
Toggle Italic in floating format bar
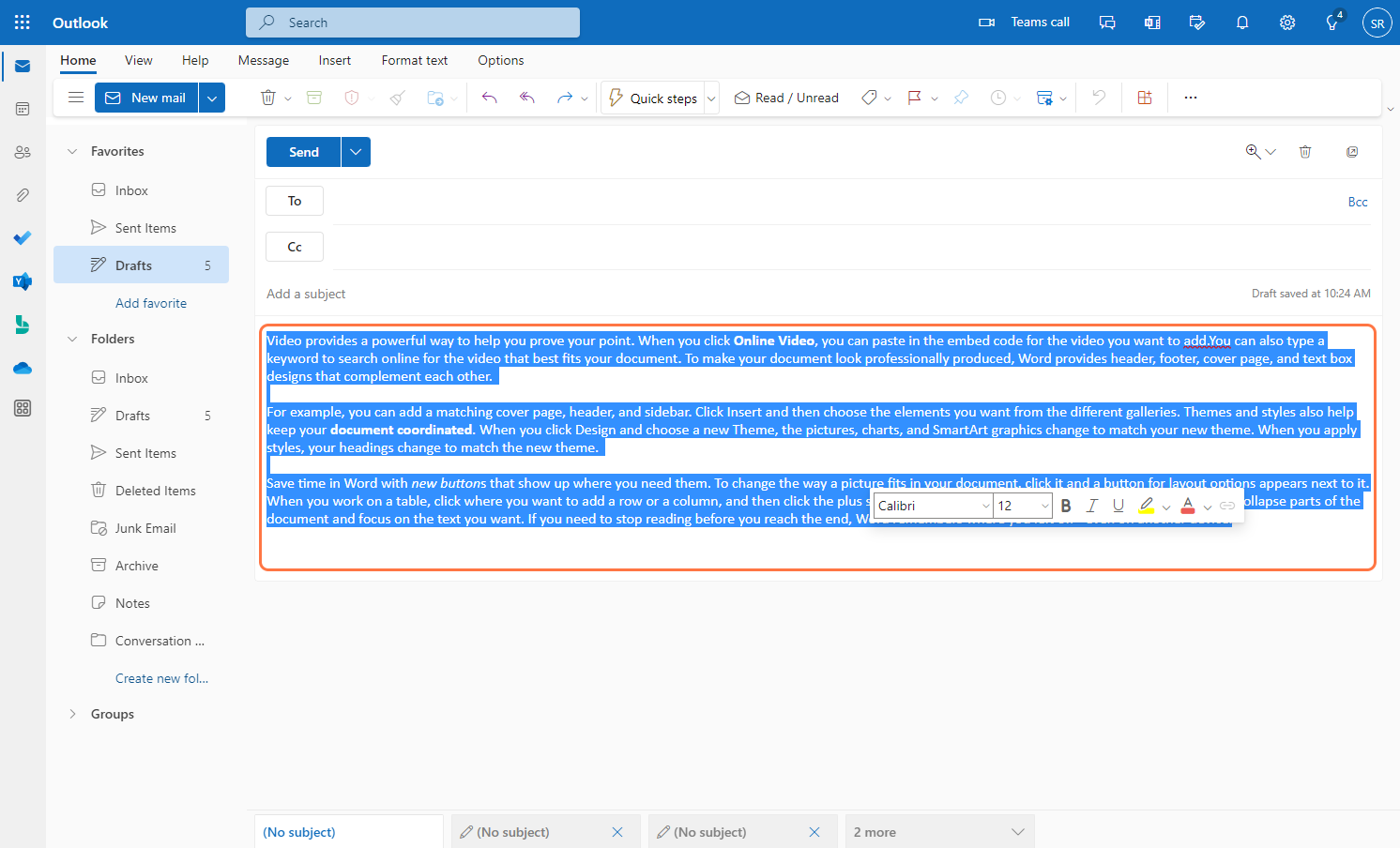pyautogui.click(x=1091, y=506)
